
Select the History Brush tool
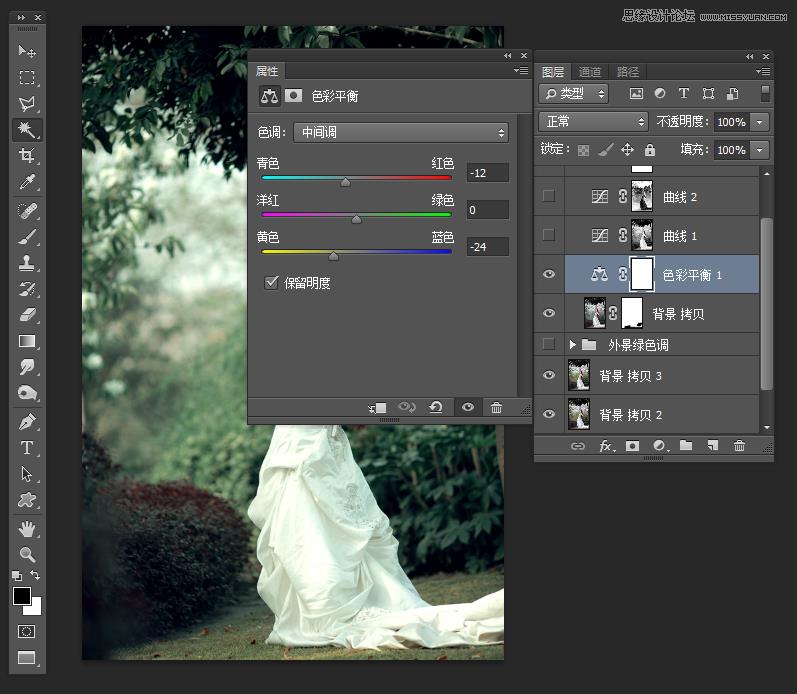click(27, 289)
